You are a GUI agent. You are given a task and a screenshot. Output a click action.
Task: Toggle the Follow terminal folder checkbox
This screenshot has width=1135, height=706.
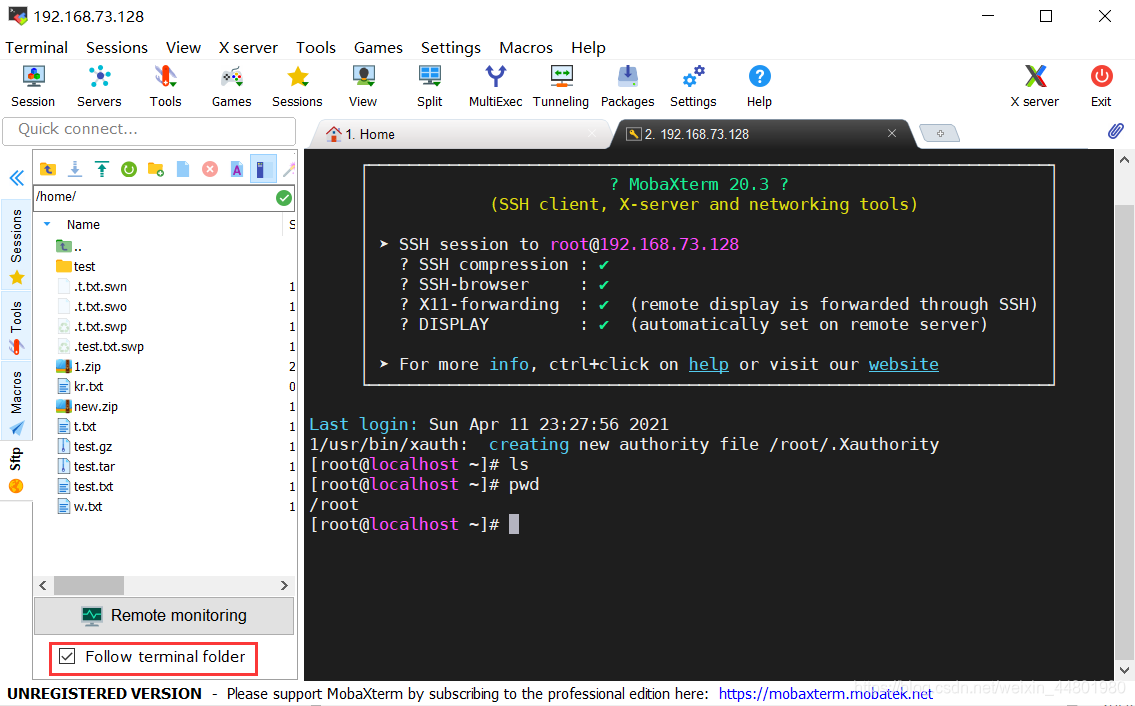click(x=66, y=658)
